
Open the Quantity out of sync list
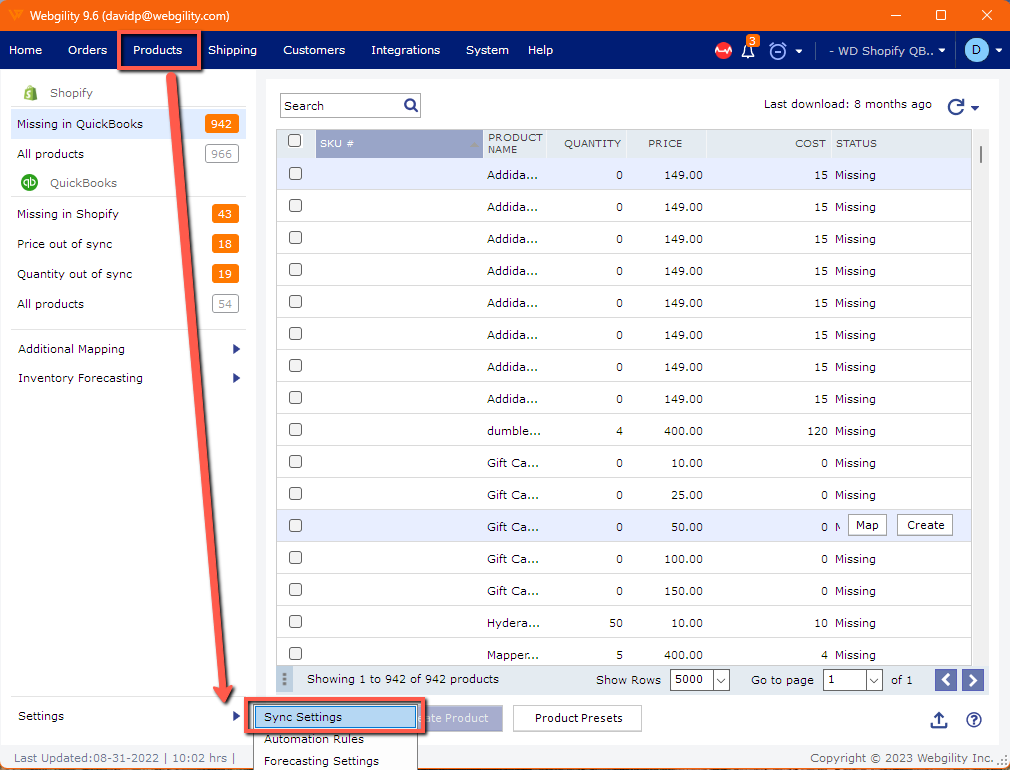[128, 274]
